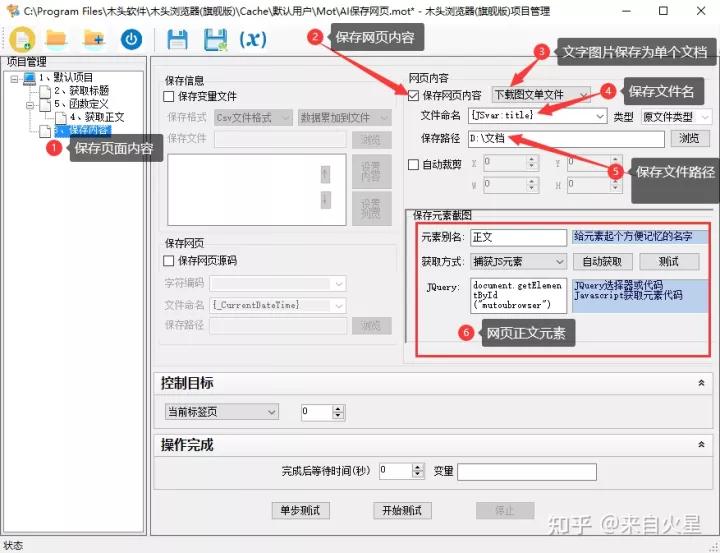The width and height of the screenshot is (720, 553).
Task: Click the save floppy disk icon
Action: coord(177,40)
